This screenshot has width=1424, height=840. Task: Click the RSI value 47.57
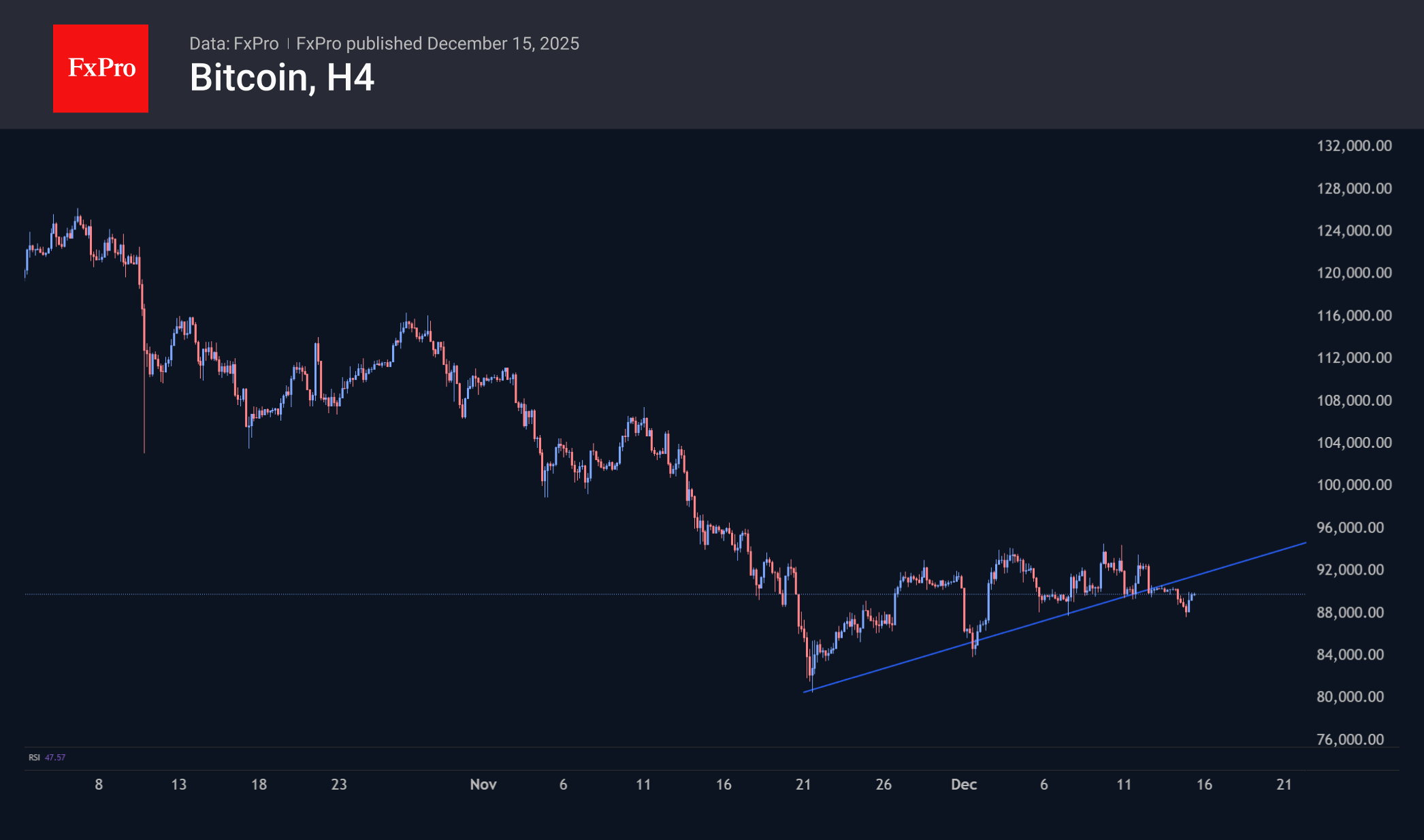click(x=55, y=757)
